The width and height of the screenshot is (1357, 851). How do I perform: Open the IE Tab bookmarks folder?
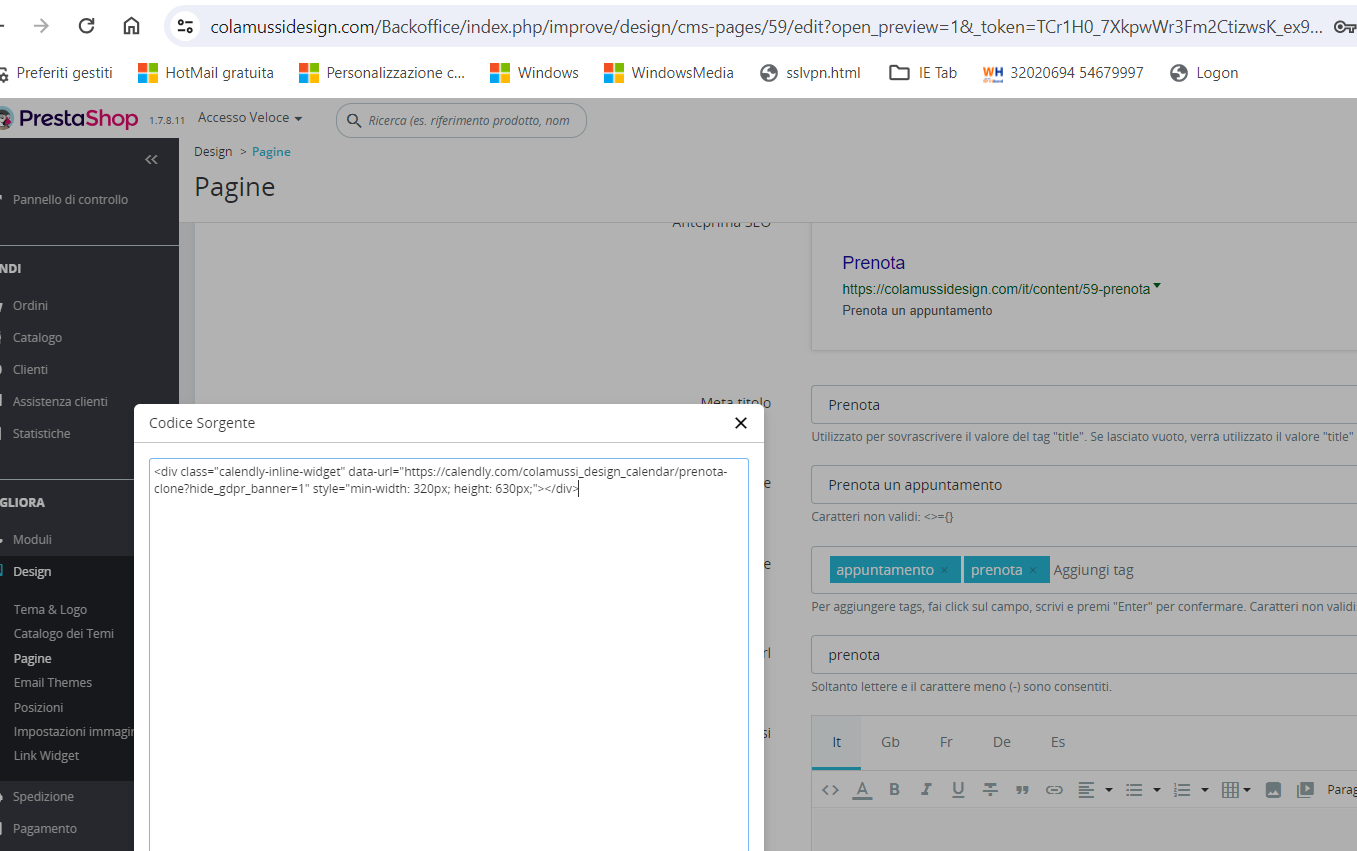923,73
